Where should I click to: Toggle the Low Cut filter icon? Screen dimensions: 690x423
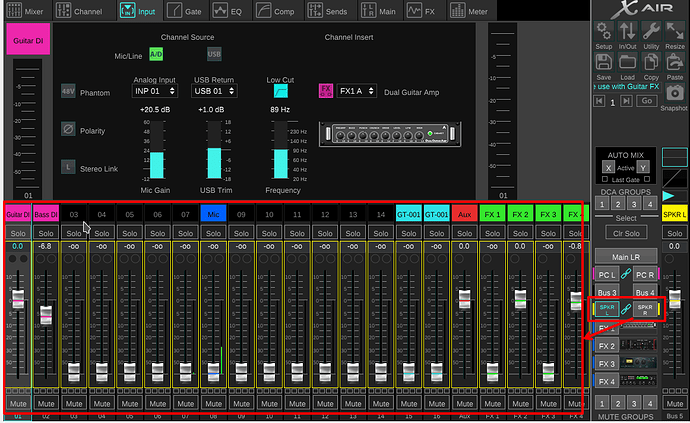[282, 91]
